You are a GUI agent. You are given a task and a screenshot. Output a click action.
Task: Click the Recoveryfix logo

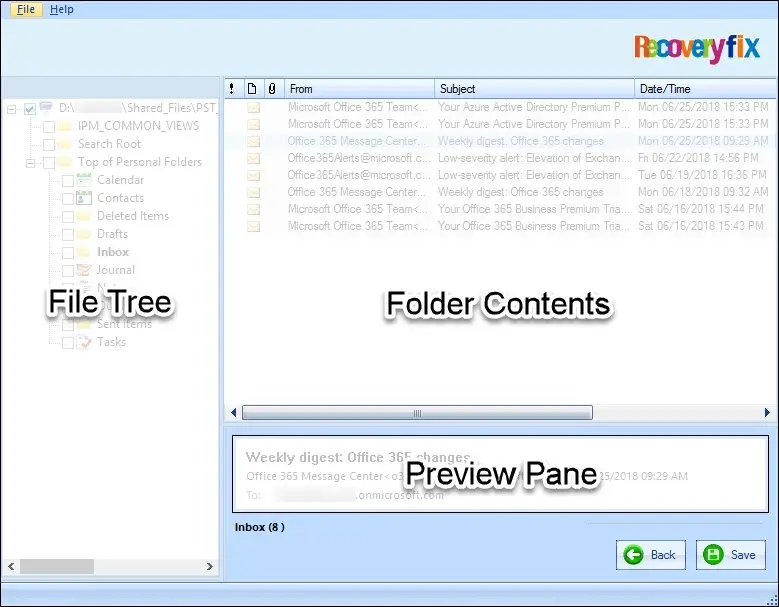tap(697, 48)
